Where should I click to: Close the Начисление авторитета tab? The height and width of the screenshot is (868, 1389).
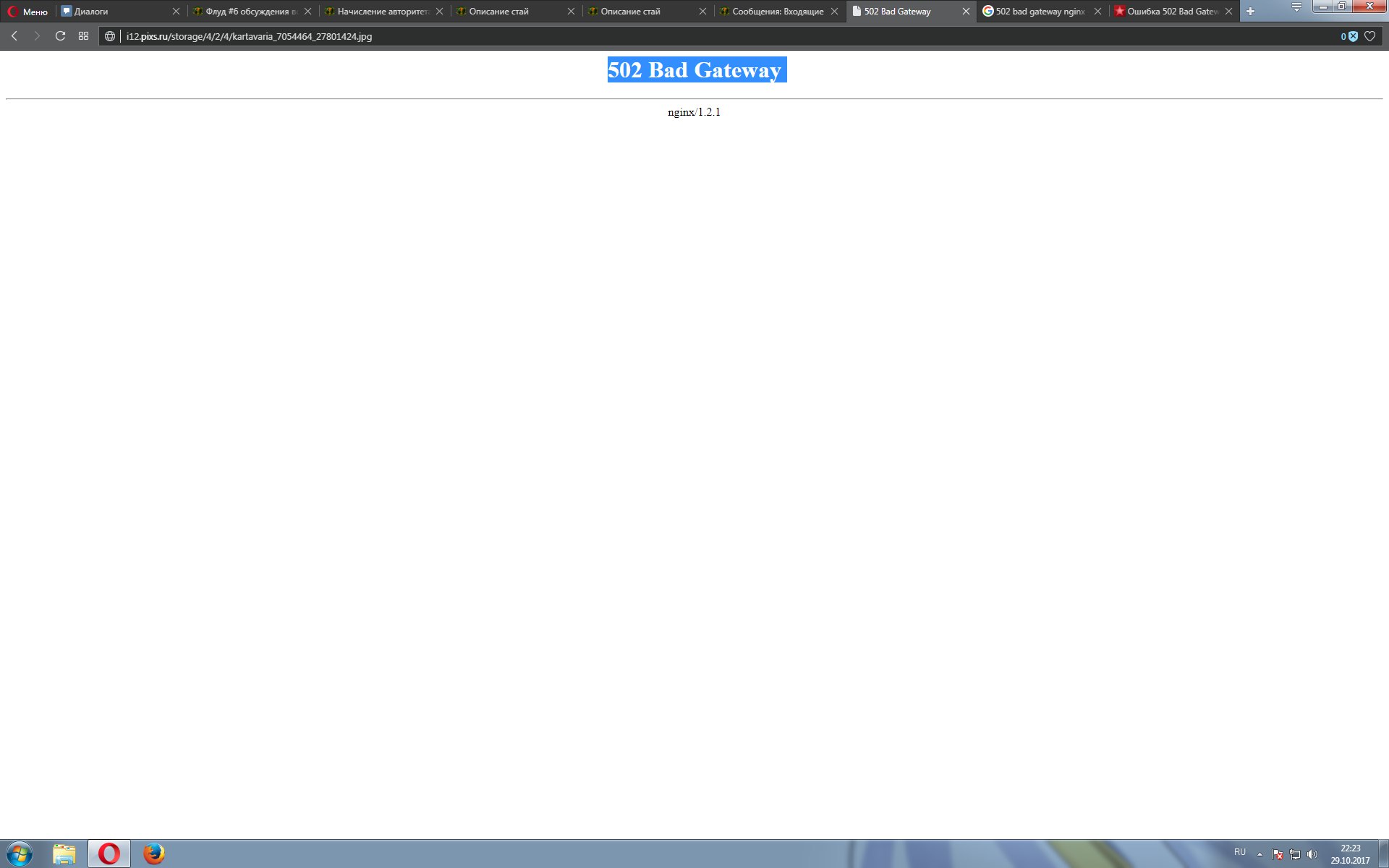(439, 12)
